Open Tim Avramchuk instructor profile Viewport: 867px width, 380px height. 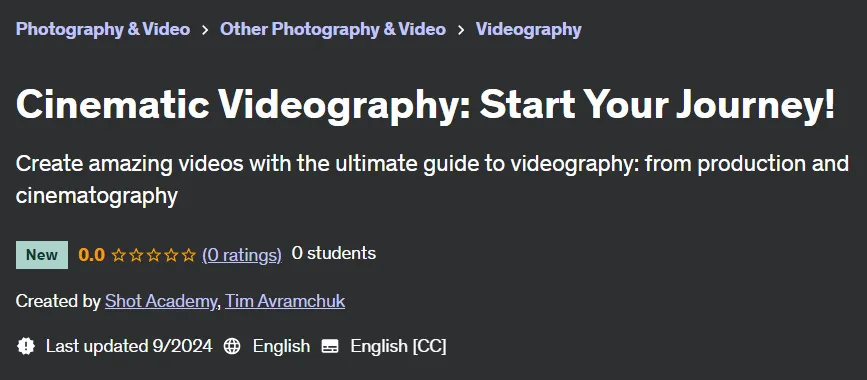(285, 301)
